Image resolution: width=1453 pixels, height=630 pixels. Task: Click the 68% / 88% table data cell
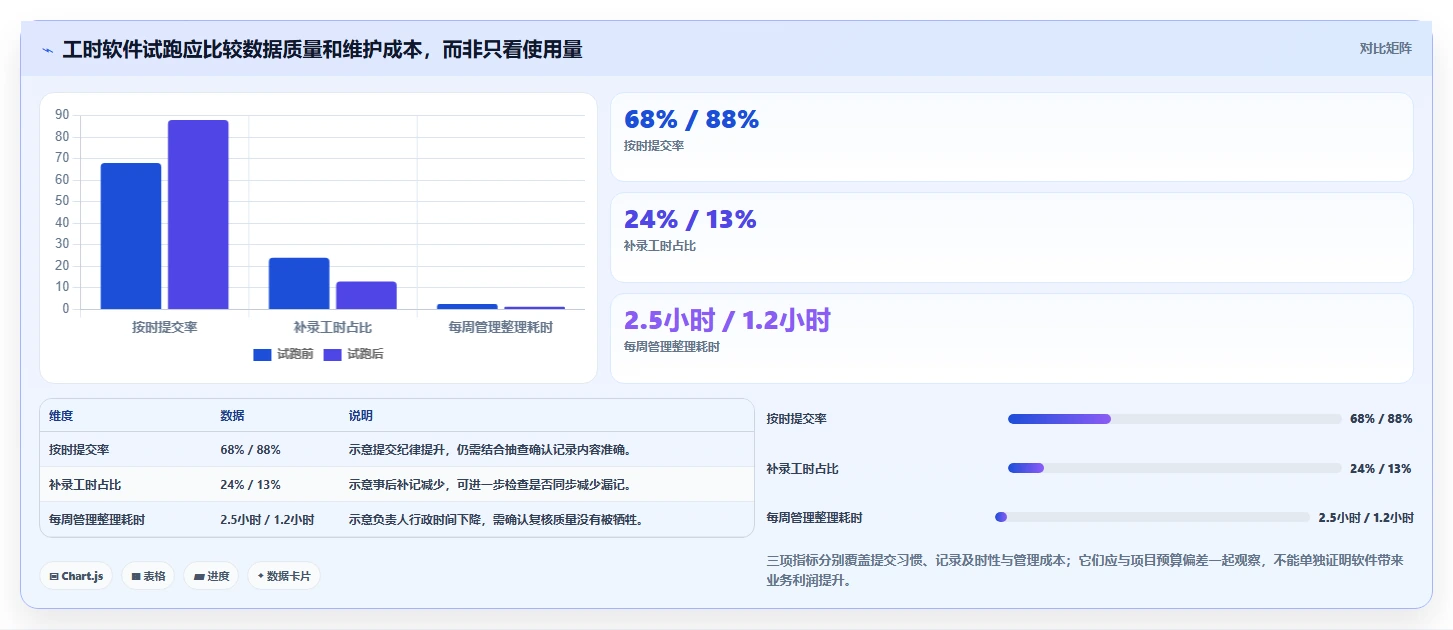[250, 450]
